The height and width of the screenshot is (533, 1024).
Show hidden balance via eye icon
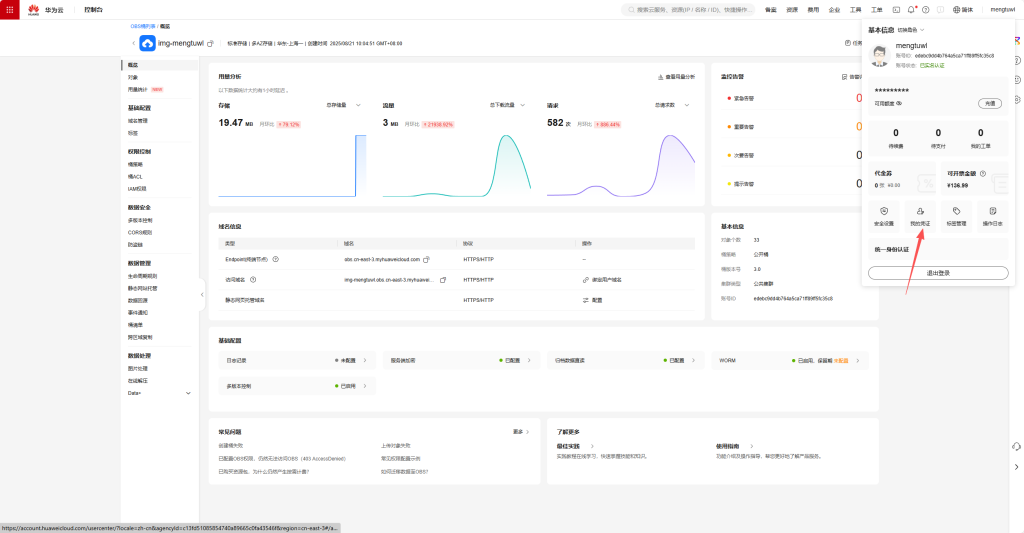[x=899, y=103]
